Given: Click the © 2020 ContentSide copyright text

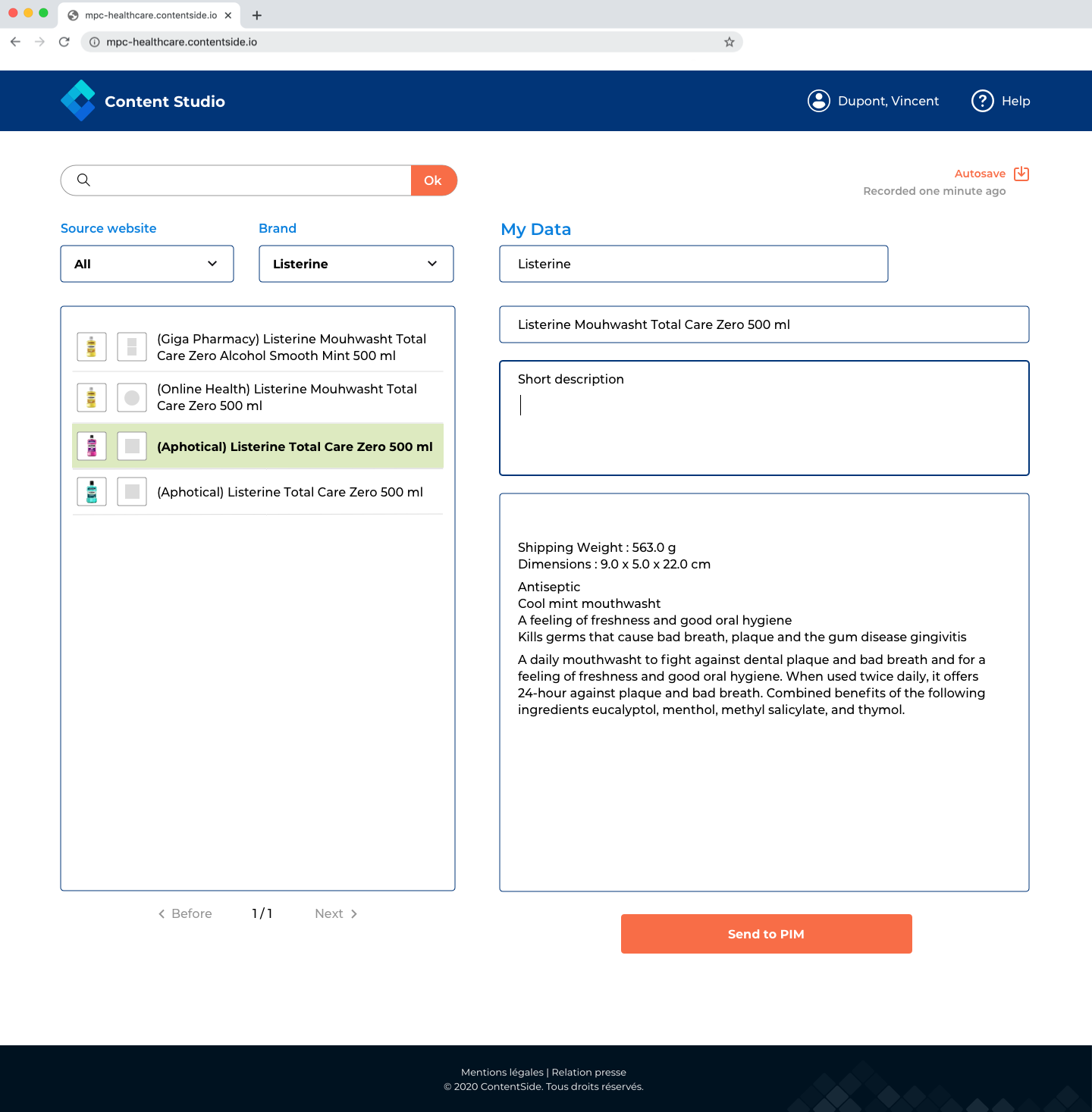Looking at the screenshot, I should pyautogui.click(x=544, y=1086).
